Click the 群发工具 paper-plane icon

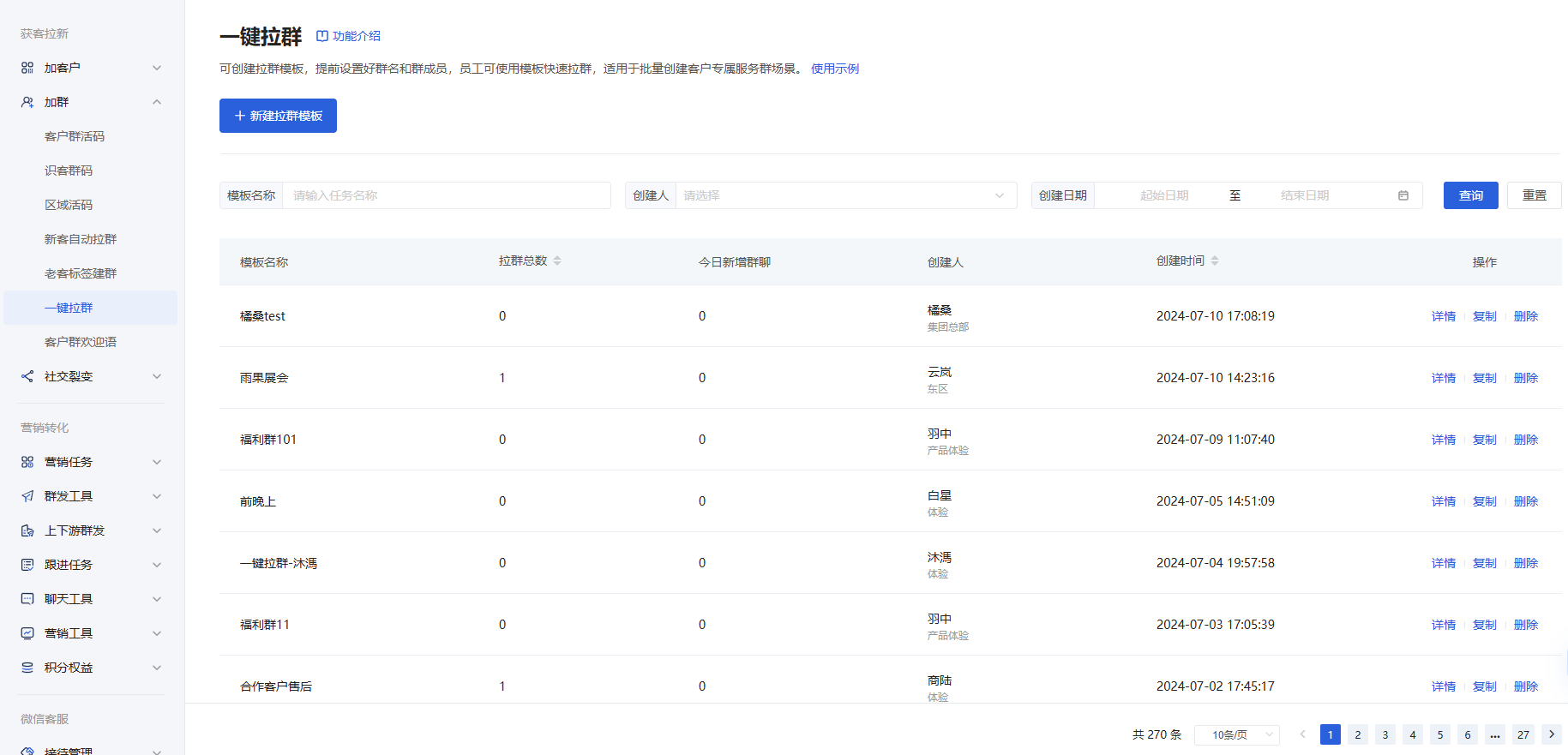[x=27, y=496]
